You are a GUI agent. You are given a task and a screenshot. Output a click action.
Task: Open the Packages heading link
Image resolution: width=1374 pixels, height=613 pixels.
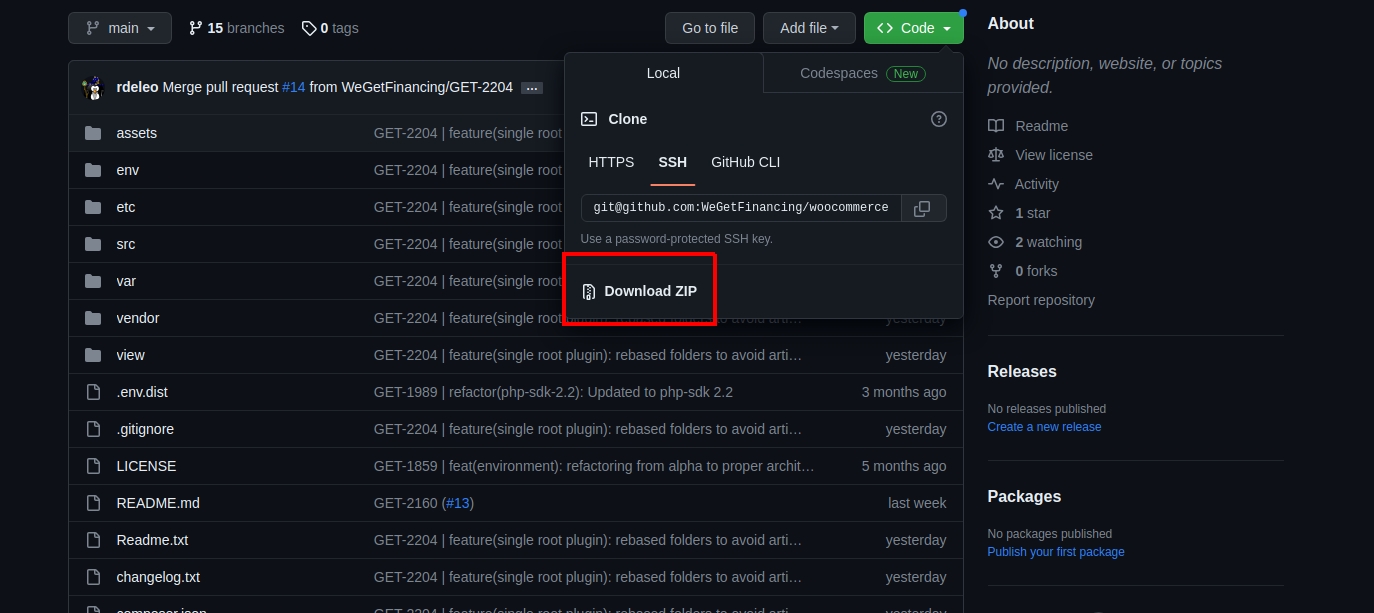pos(1024,496)
